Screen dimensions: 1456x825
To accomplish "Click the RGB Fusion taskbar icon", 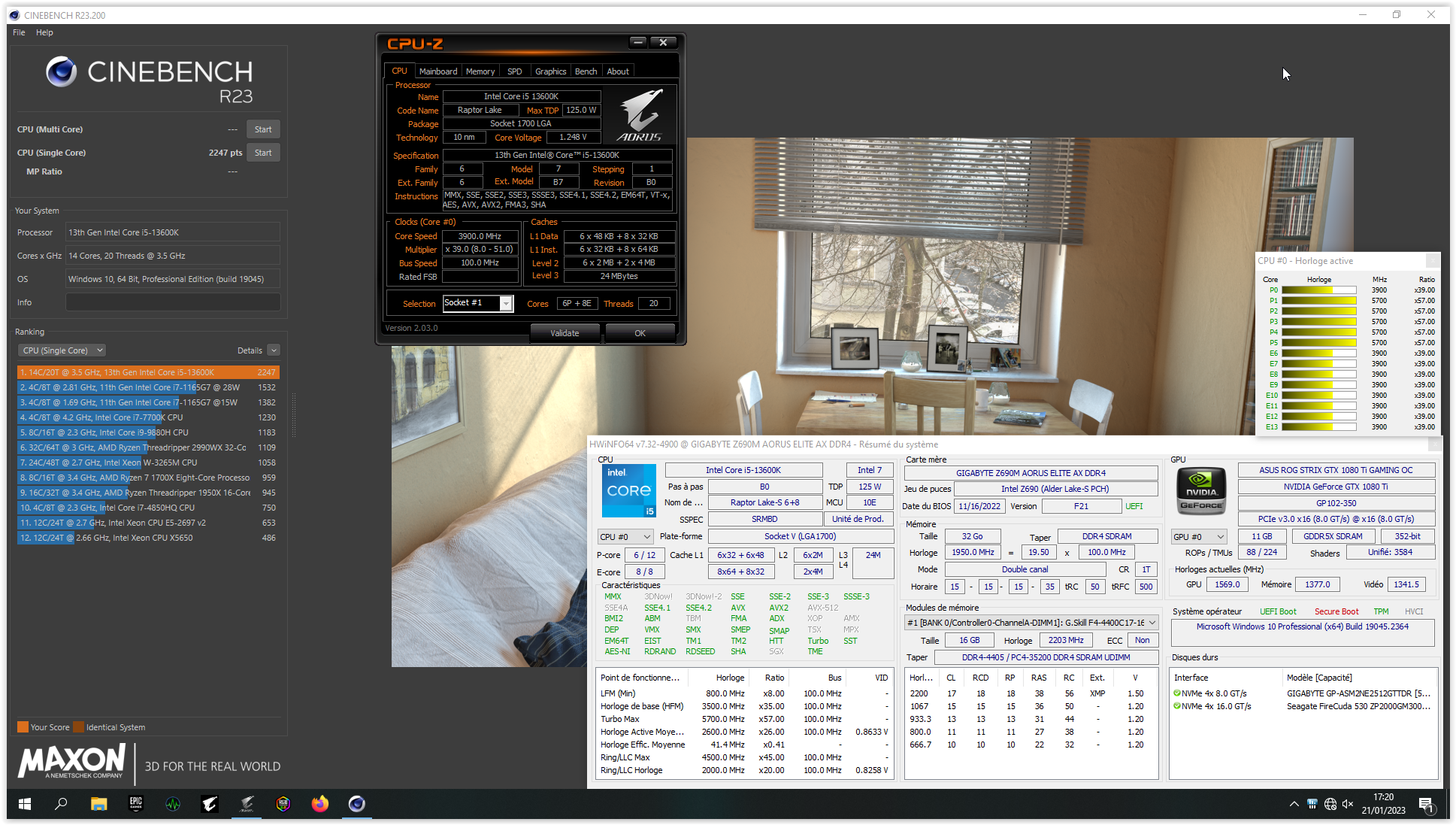I will tap(283, 804).
